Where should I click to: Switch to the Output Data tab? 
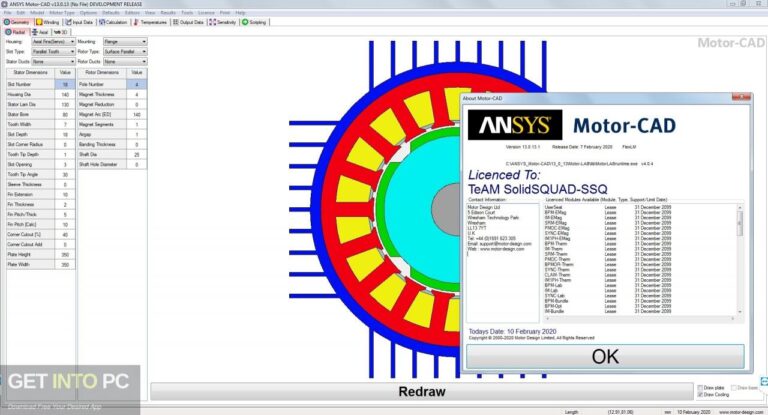188,22
